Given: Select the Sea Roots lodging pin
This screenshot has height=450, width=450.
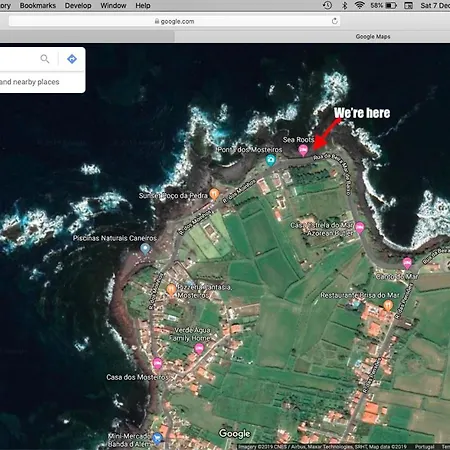Looking at the screenshot, I should (x=303, y=150).
